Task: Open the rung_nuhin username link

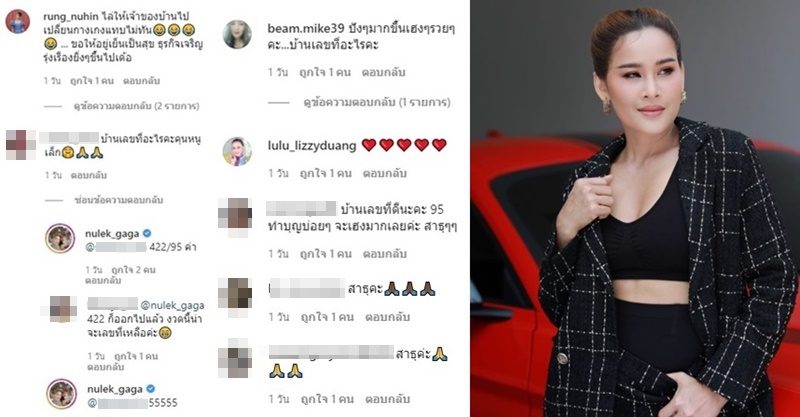Action: (71, 17)
